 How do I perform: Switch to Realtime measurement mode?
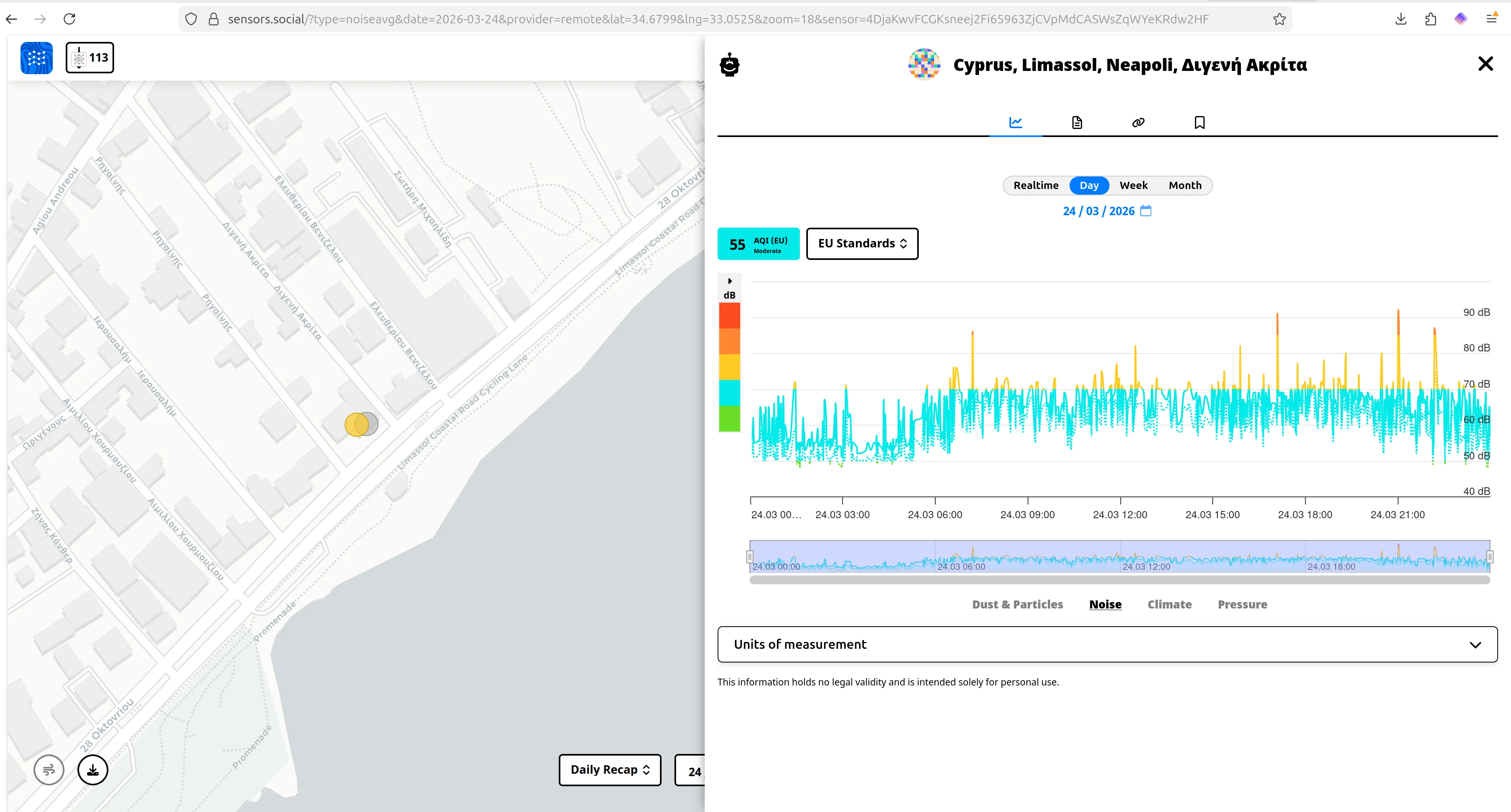click(1036, 185)
